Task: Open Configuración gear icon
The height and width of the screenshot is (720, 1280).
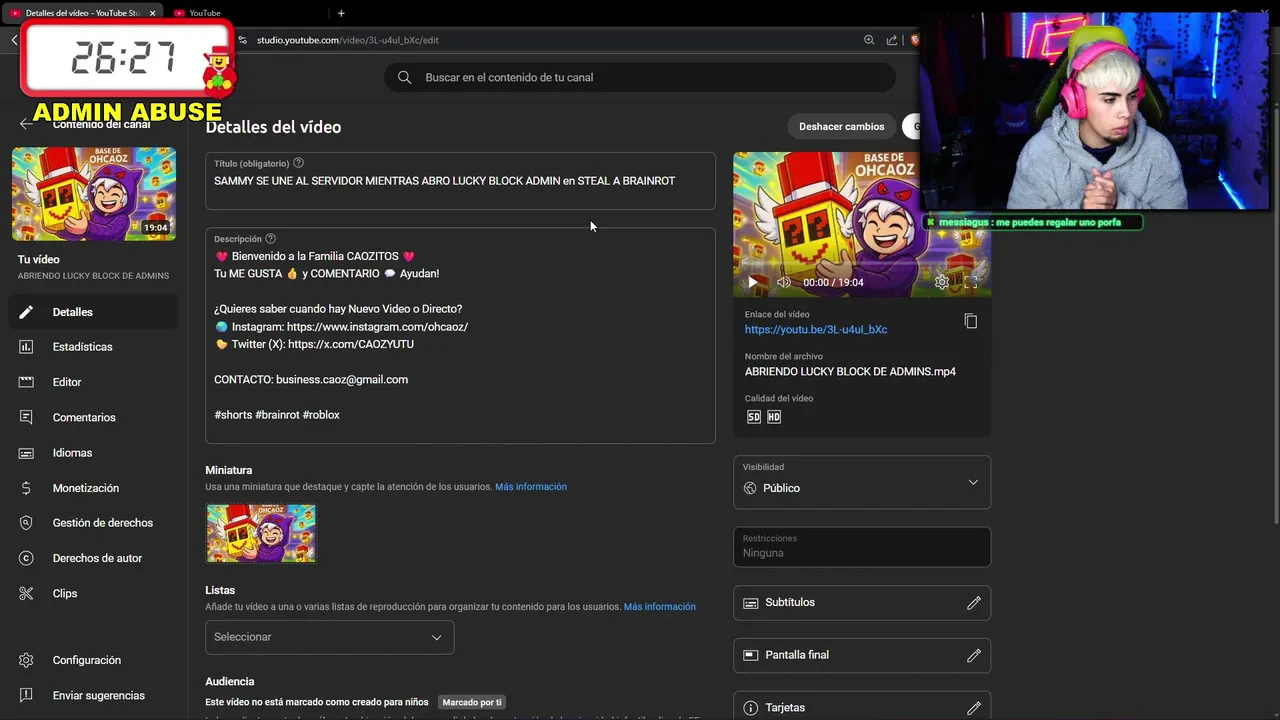Action: (26, 660)
